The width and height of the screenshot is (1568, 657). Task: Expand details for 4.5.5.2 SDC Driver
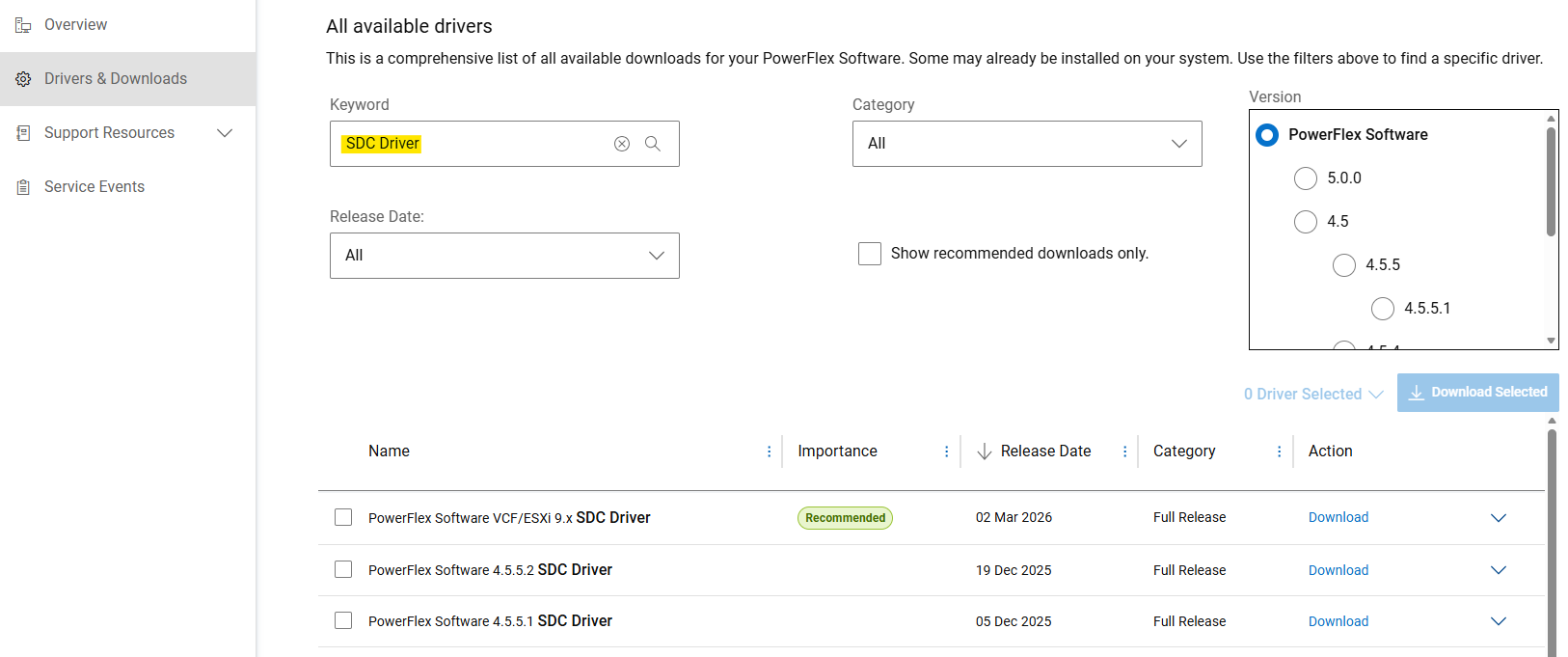pos(1499,570)
